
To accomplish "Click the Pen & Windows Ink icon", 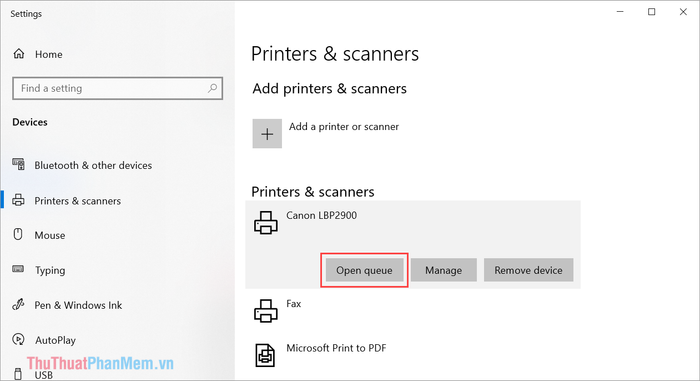I will coord(18,305).
